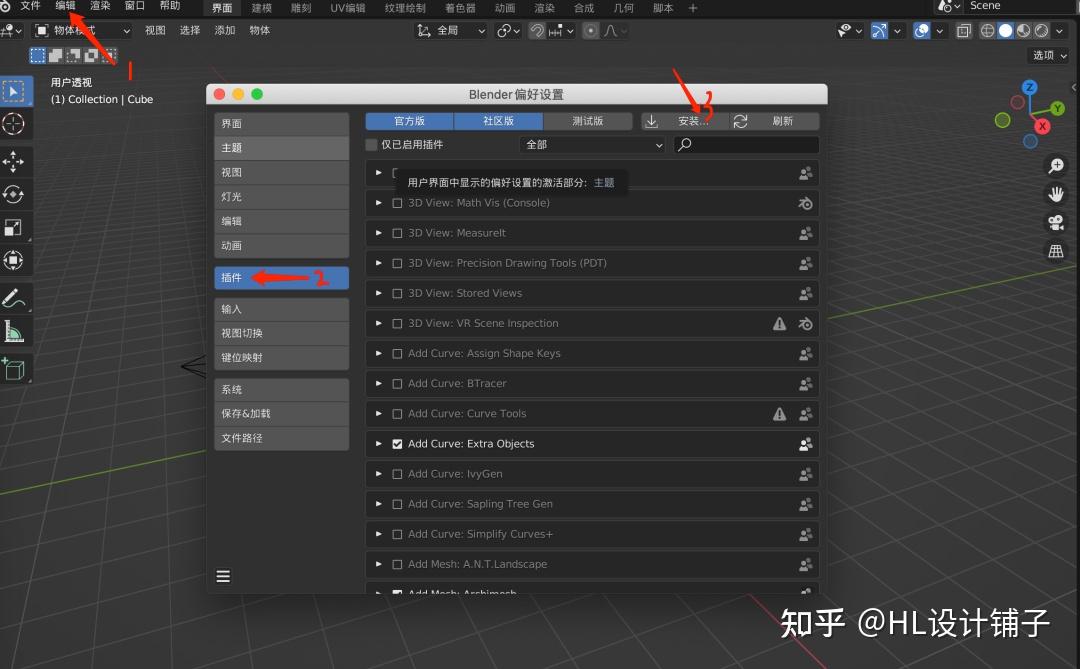
Task: Toggle X-ray view icon
Action: (x=964, y=31)
